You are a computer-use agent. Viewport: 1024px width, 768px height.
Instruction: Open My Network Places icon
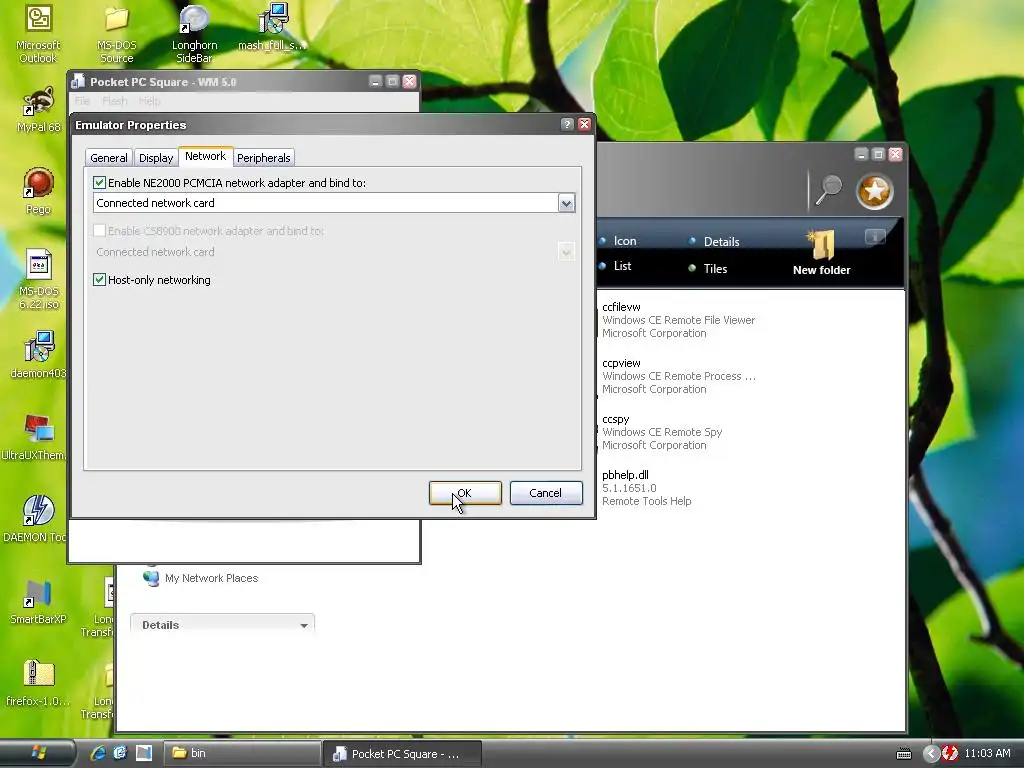tap(201, 578)
